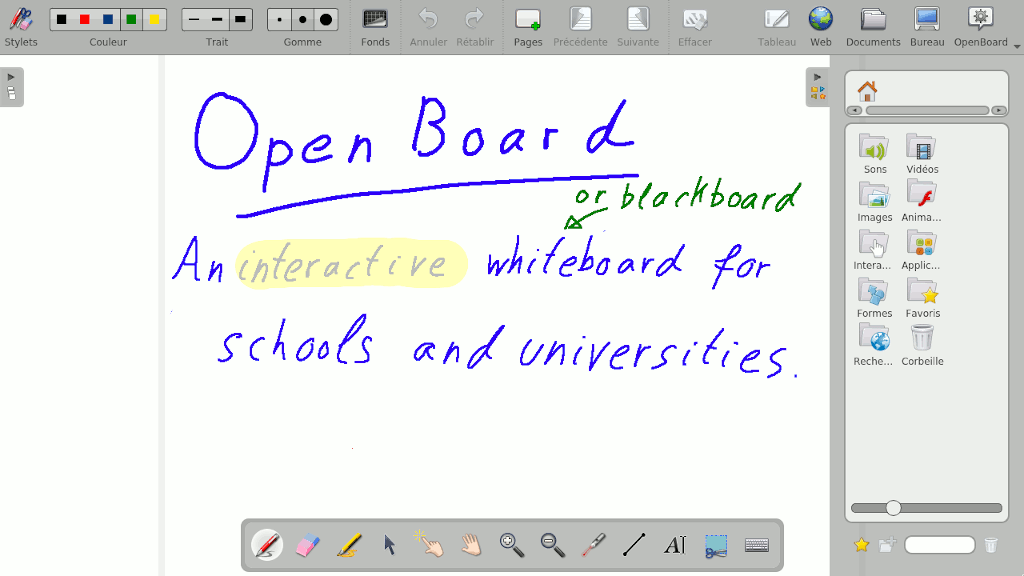The height and width of the screenshot is (576, 1024).
Task: Show the Bureau desktop mode
Action: pos(927,26)
